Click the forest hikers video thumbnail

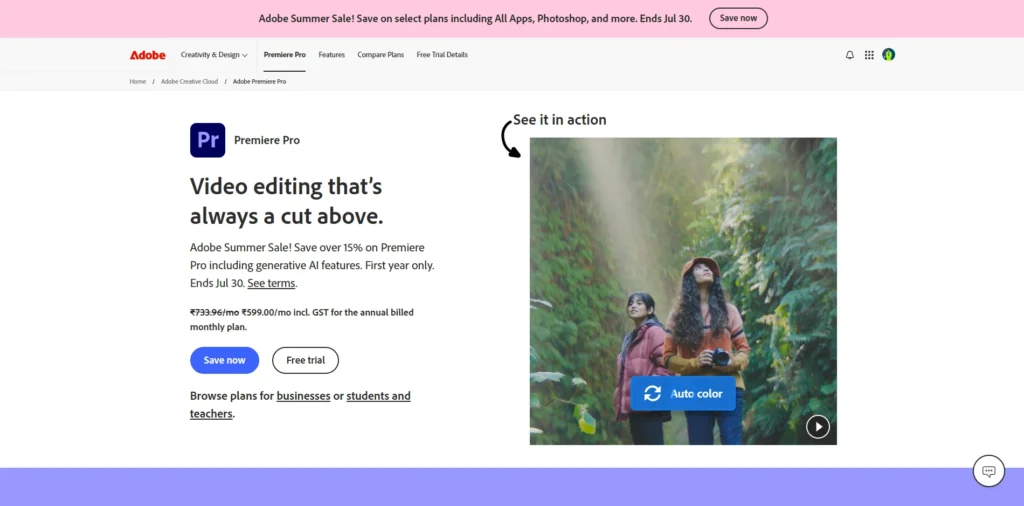click(x=683, y=291)
